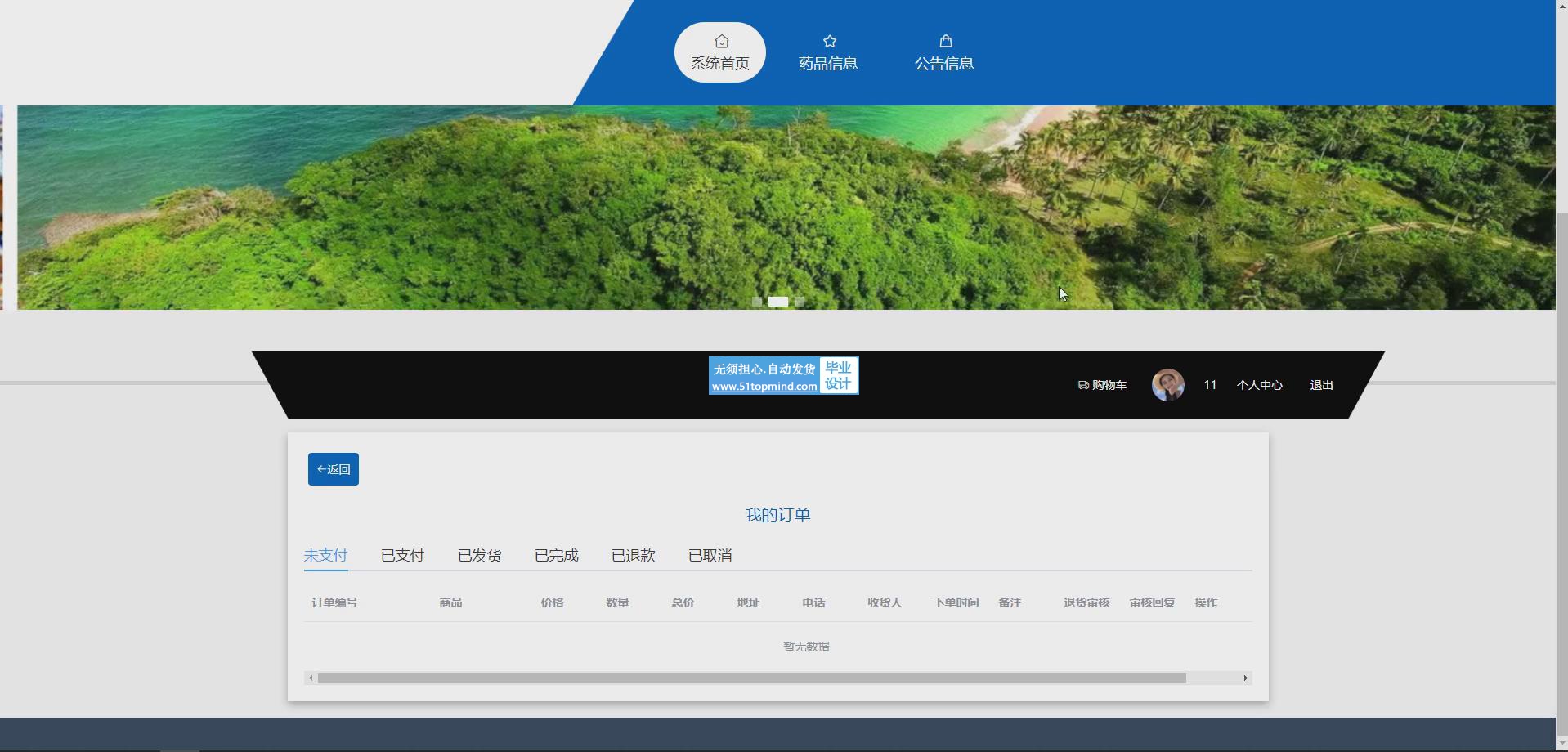Click the 退货审核 column header
Screen dimensions: 1568x752
[x=1086, y=602]
